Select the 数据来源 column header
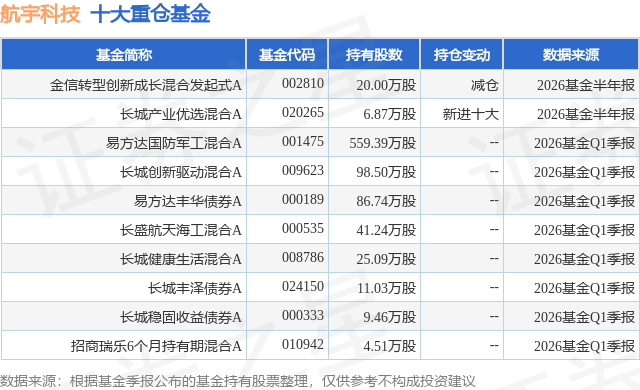This screenshot has height=390, width=640. [571, 55]
